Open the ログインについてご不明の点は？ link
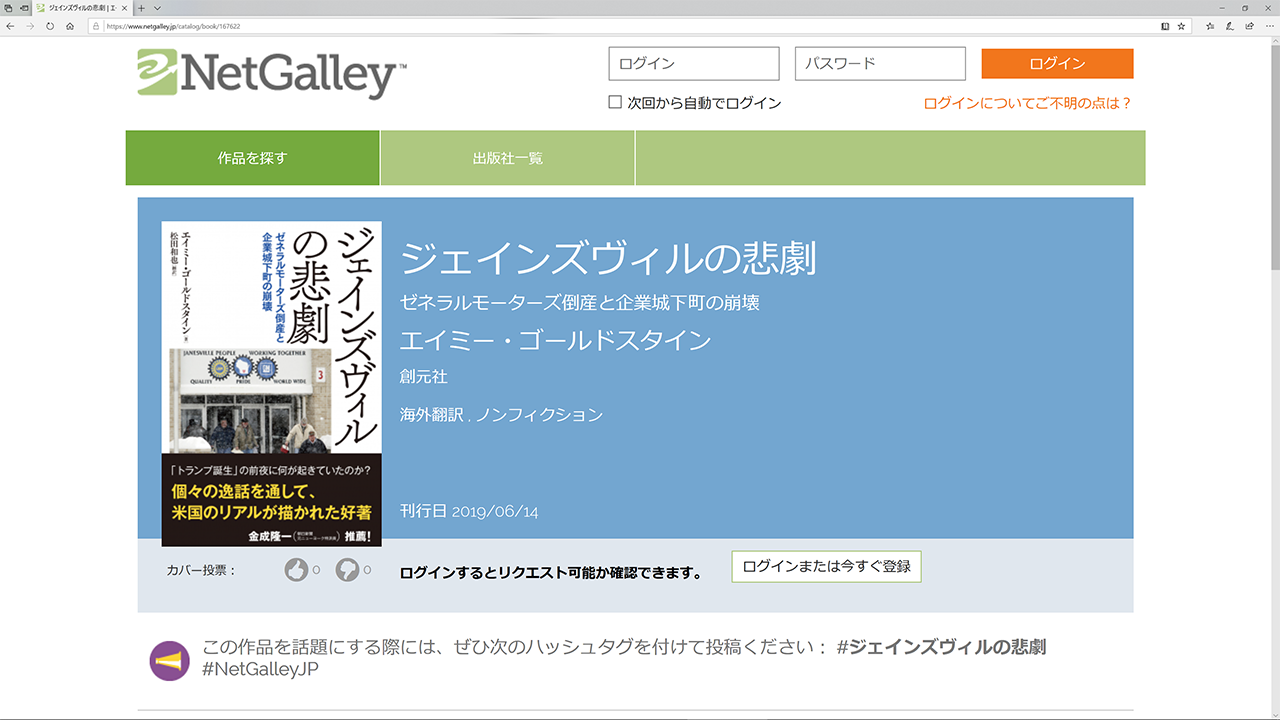The width and height of the screenshot is (1280, 720). [x=1028, y=103]
